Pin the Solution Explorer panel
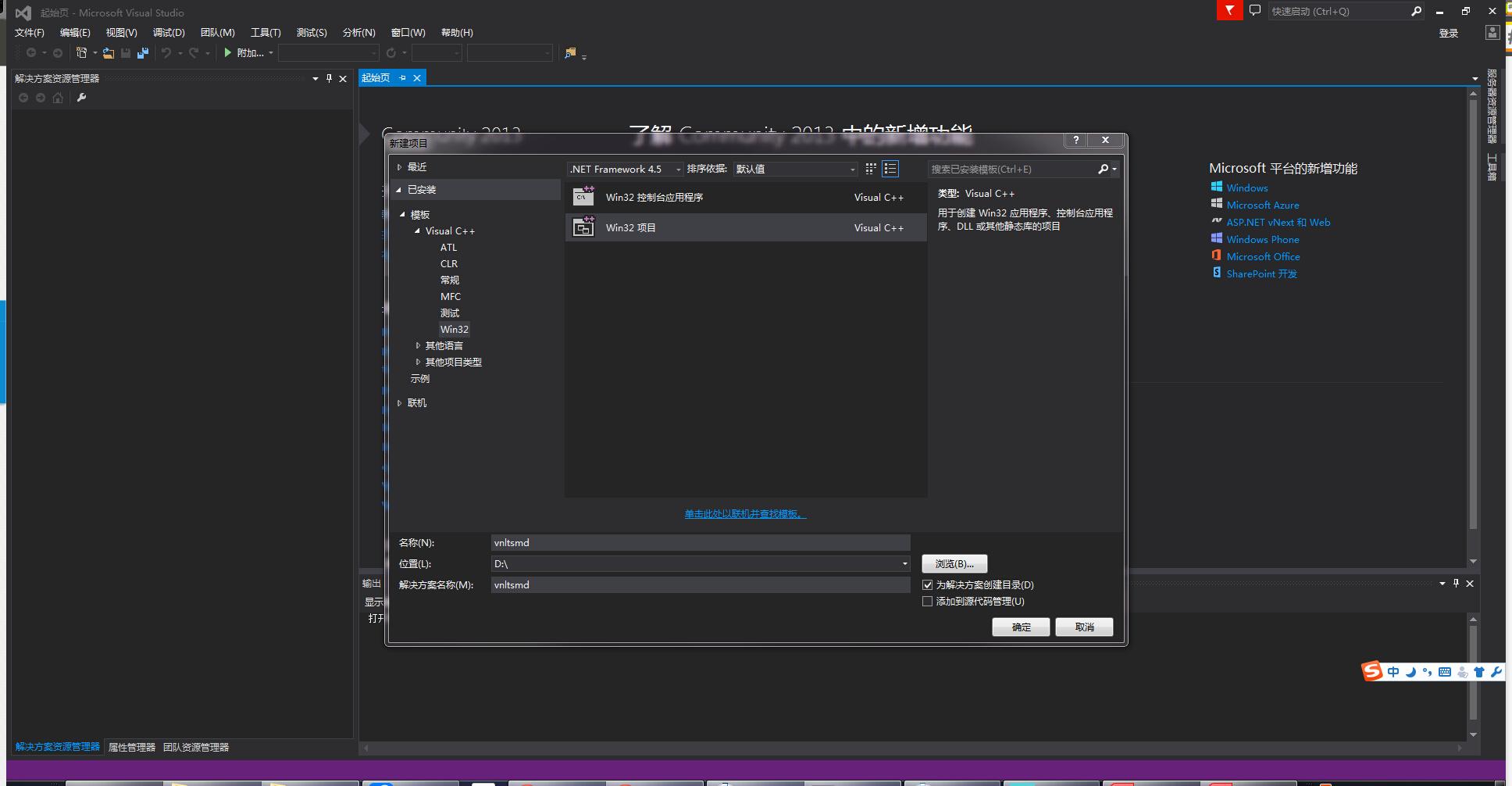This screenshot has height=786, width=1512. pyautogui.click(x=329, y=78)
